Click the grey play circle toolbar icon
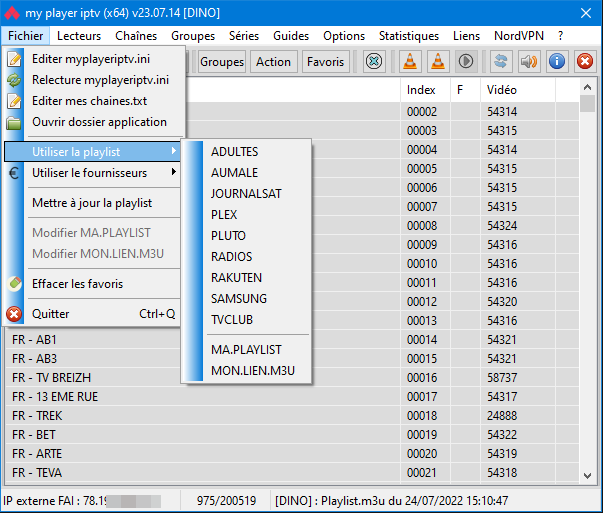 (466, 62)
